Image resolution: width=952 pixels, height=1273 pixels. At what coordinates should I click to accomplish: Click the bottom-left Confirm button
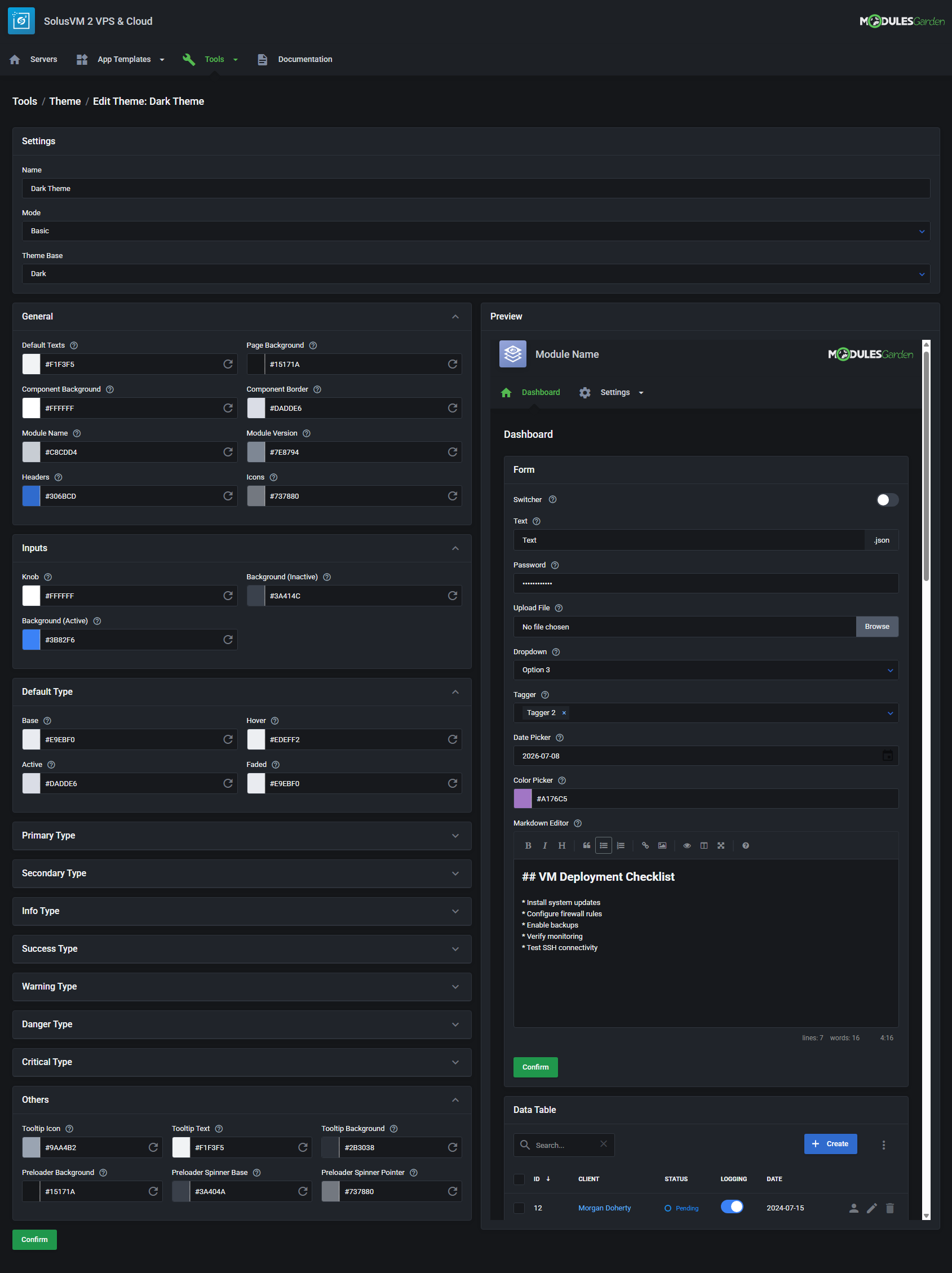(34, 1240)
